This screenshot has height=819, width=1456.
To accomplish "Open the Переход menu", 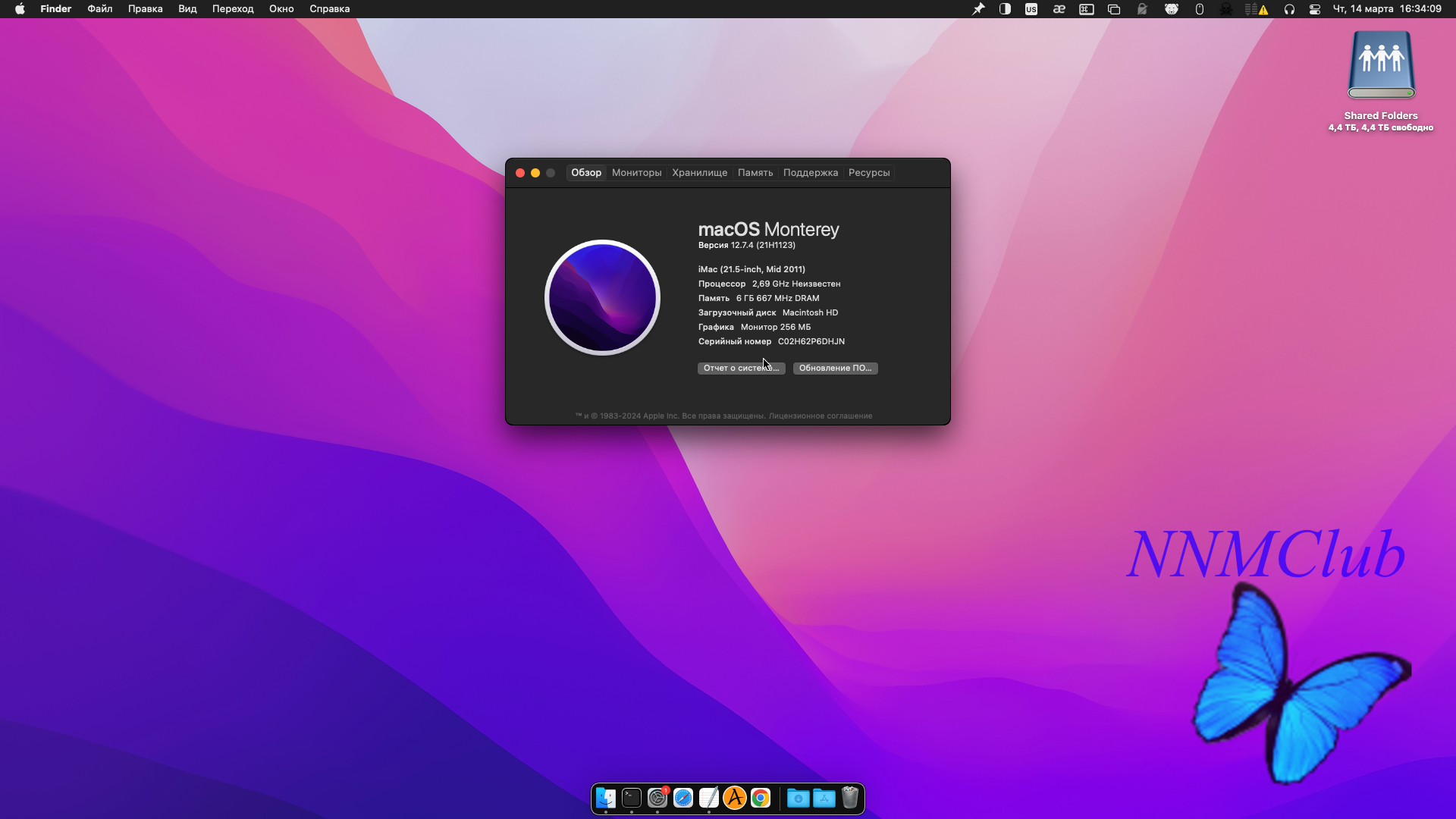I will tap(233, 9).
